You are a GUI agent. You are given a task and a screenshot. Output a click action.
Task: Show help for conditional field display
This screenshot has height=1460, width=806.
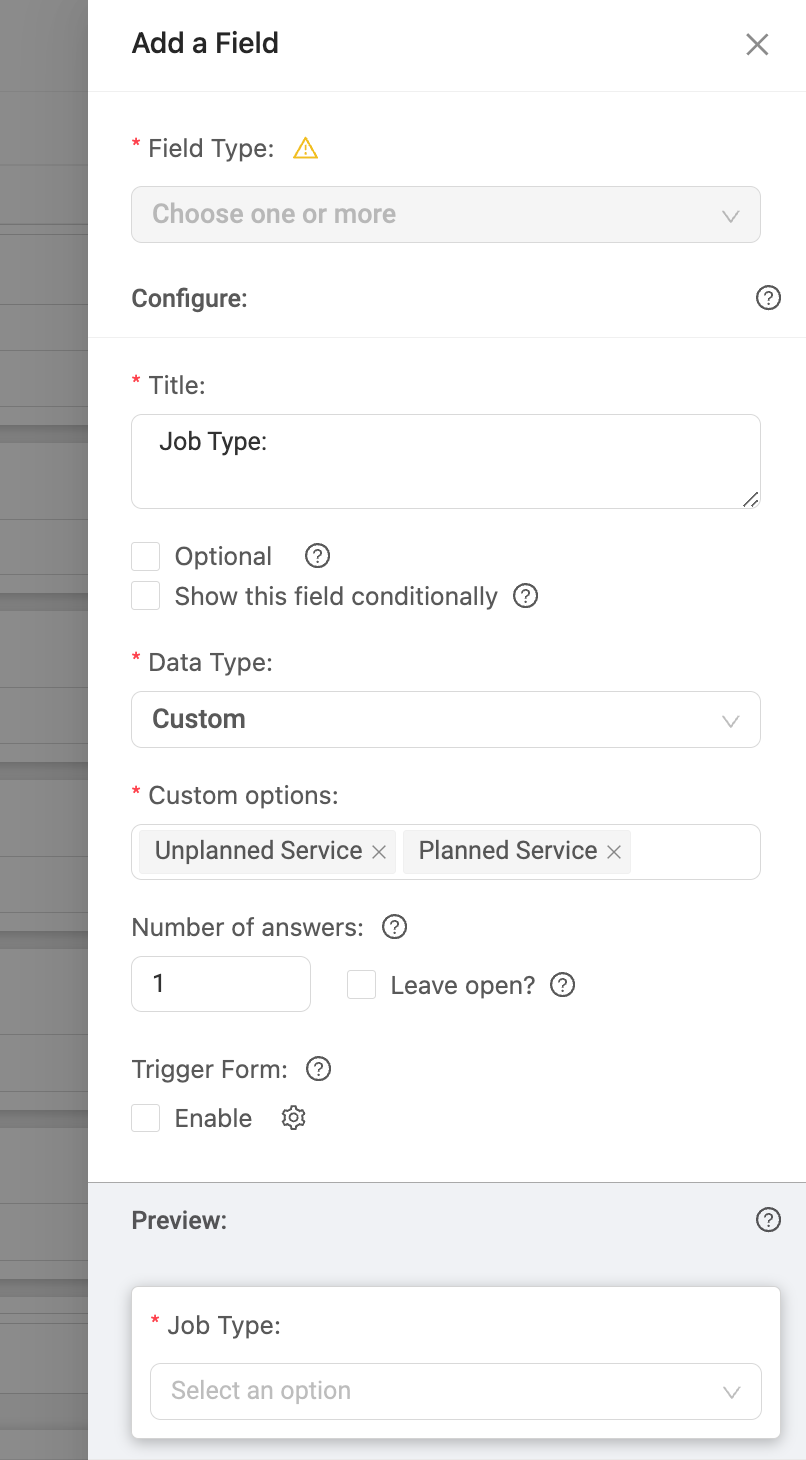click(525, 596)
